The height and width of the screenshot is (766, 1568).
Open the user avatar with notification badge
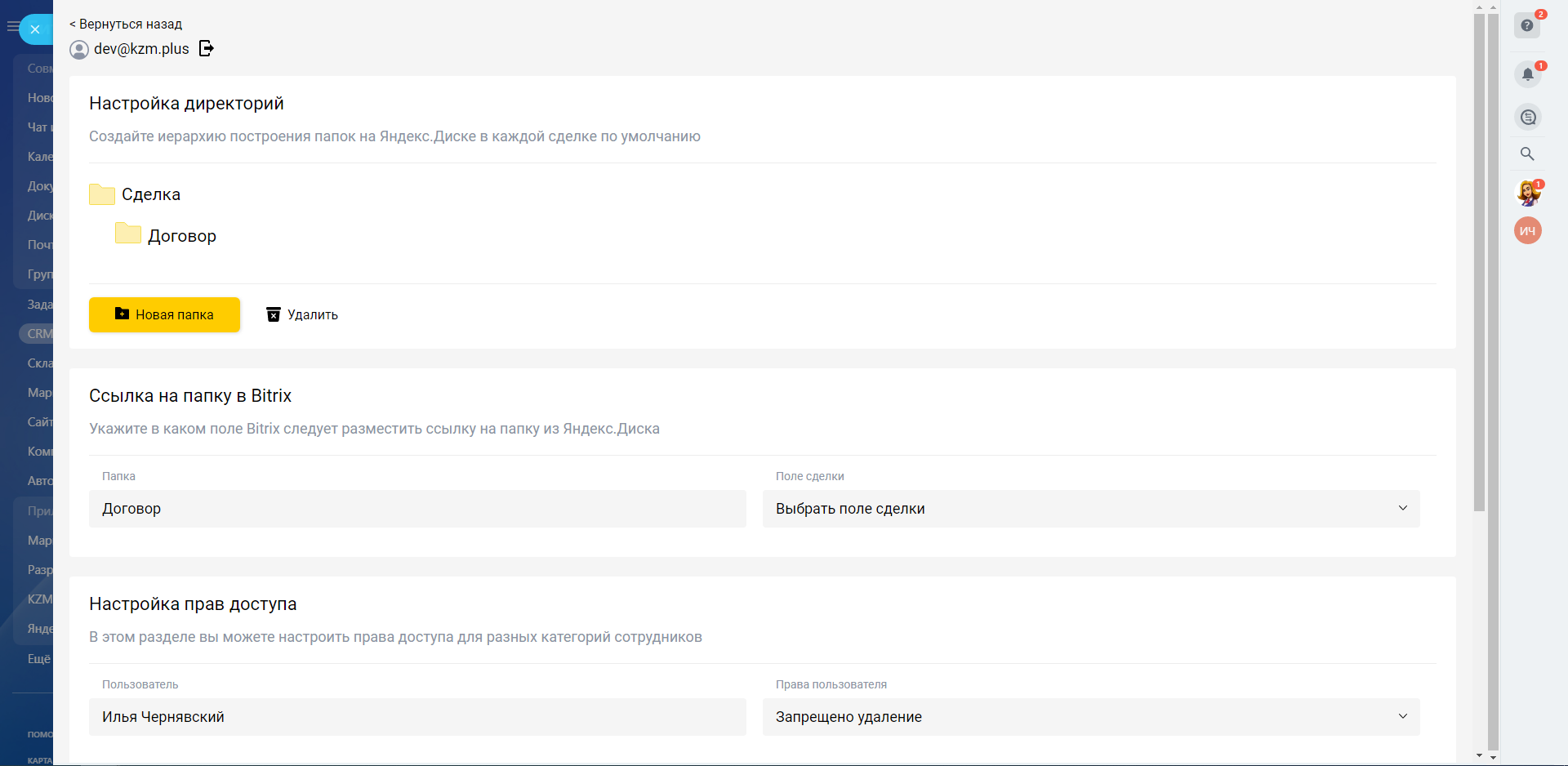pyautogui.click(x=1528, y=194)
